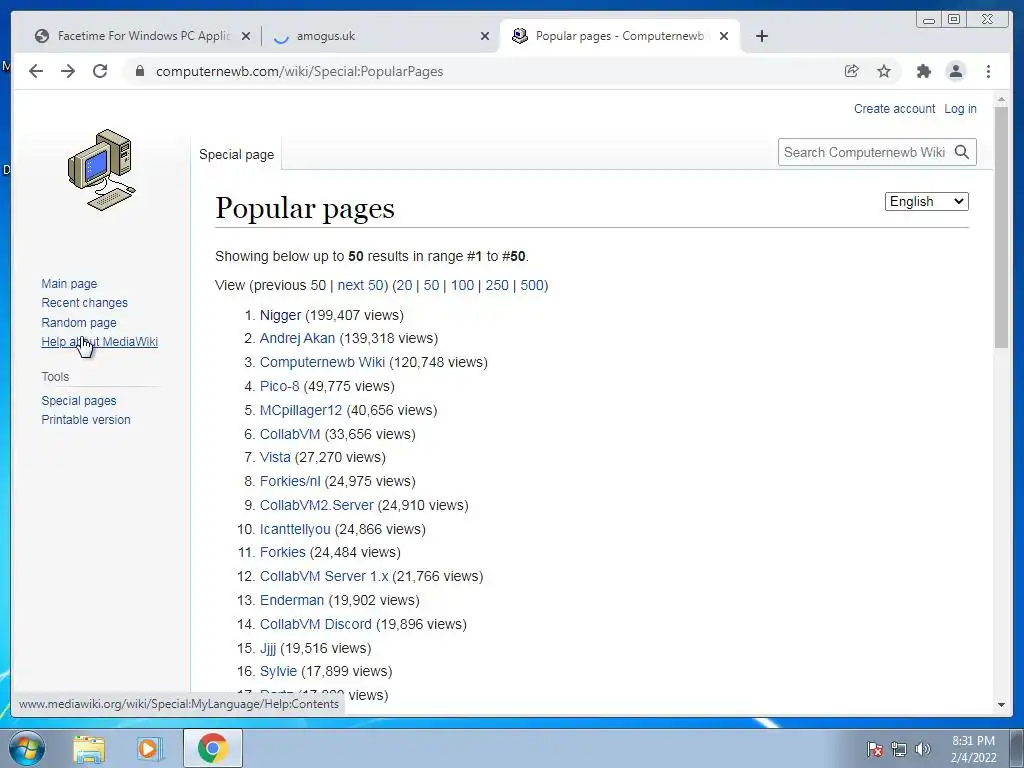Launch Windows Media Player from the taskbar

click(x=150, y=748)
